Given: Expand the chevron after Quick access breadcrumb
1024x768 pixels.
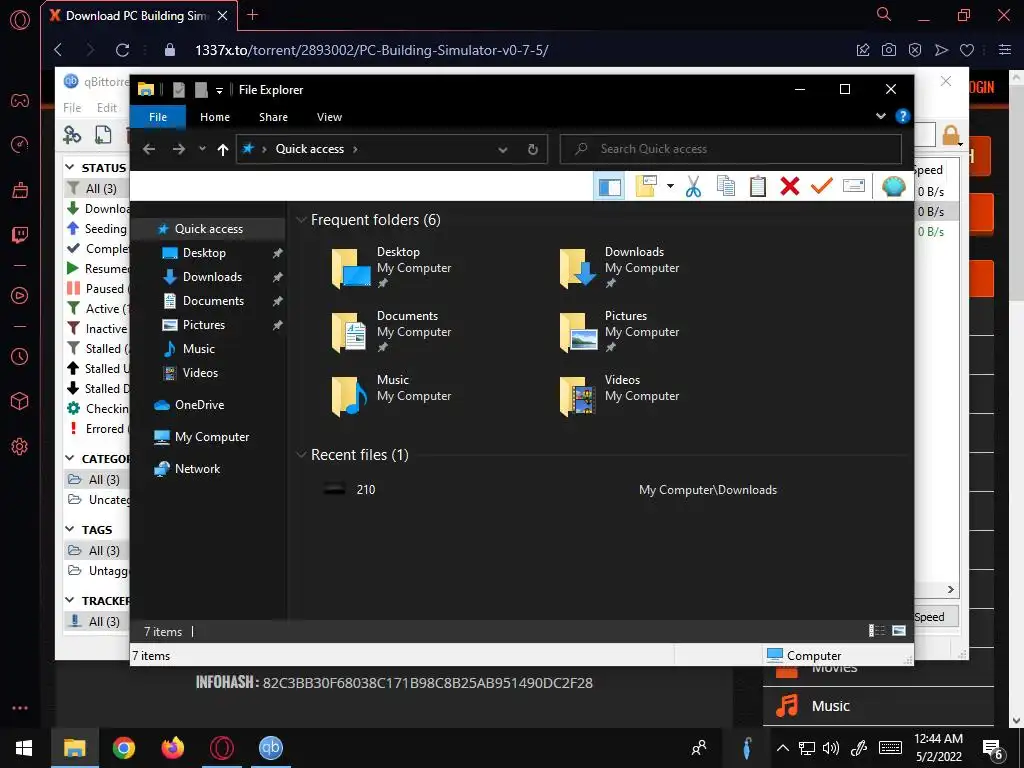Looking at the screenshot, I should pos(355,149).
